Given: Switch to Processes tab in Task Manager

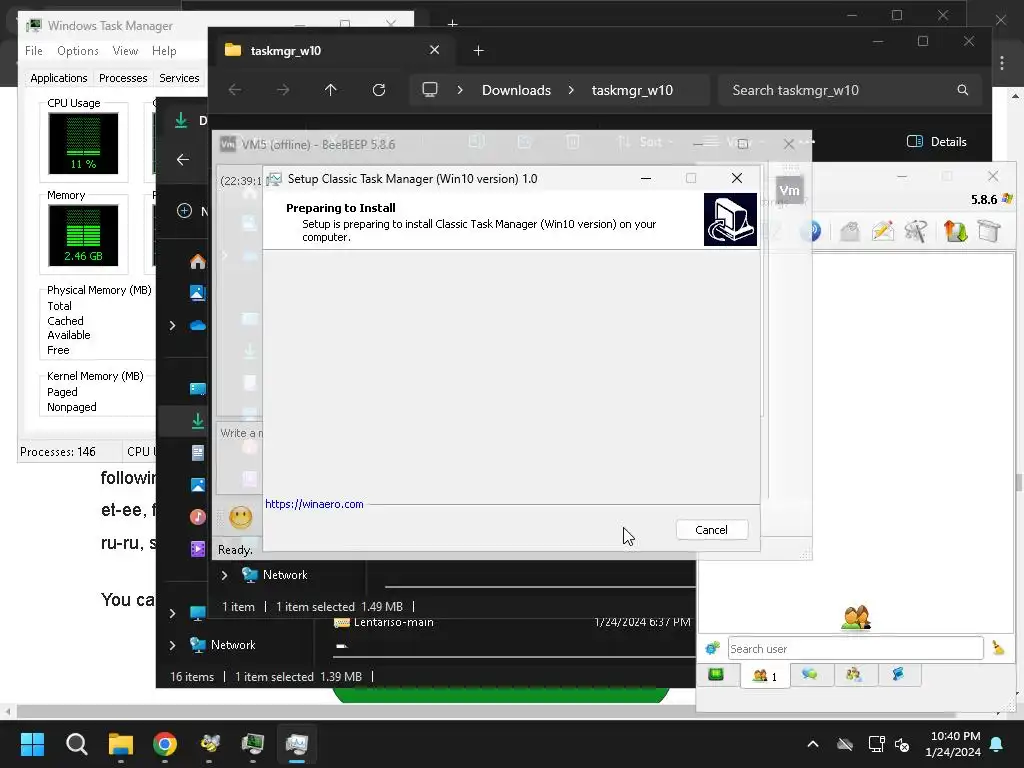Looking at the screenshot, I should click(x=123, y=78).
